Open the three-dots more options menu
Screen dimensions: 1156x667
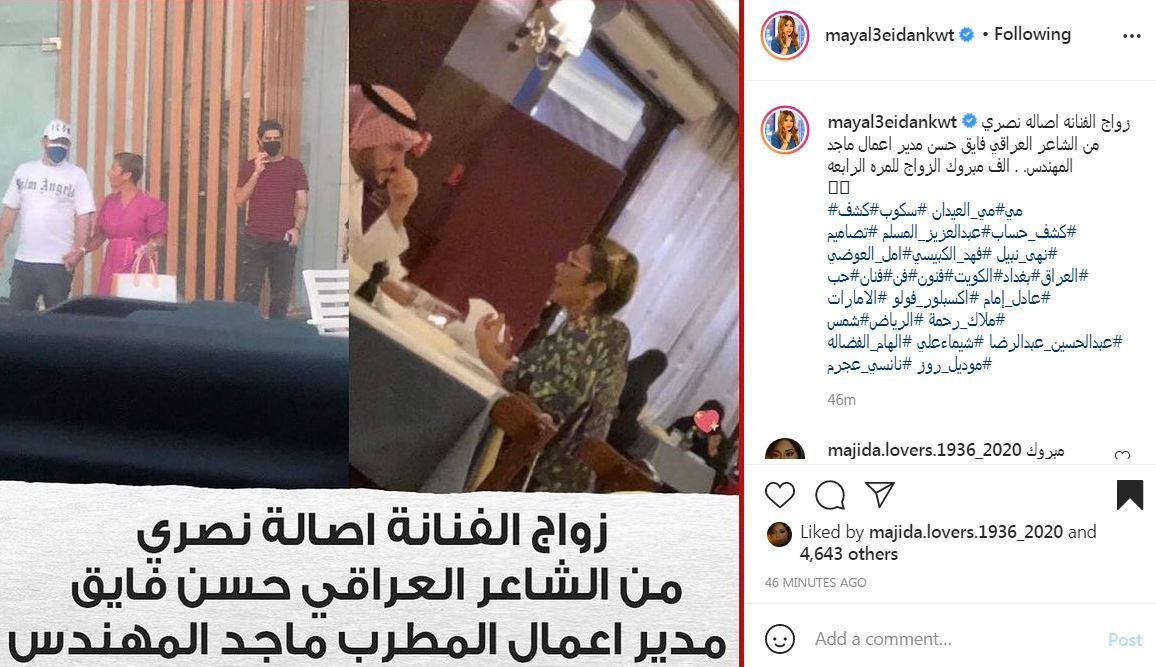click(x=1132, y=35)
